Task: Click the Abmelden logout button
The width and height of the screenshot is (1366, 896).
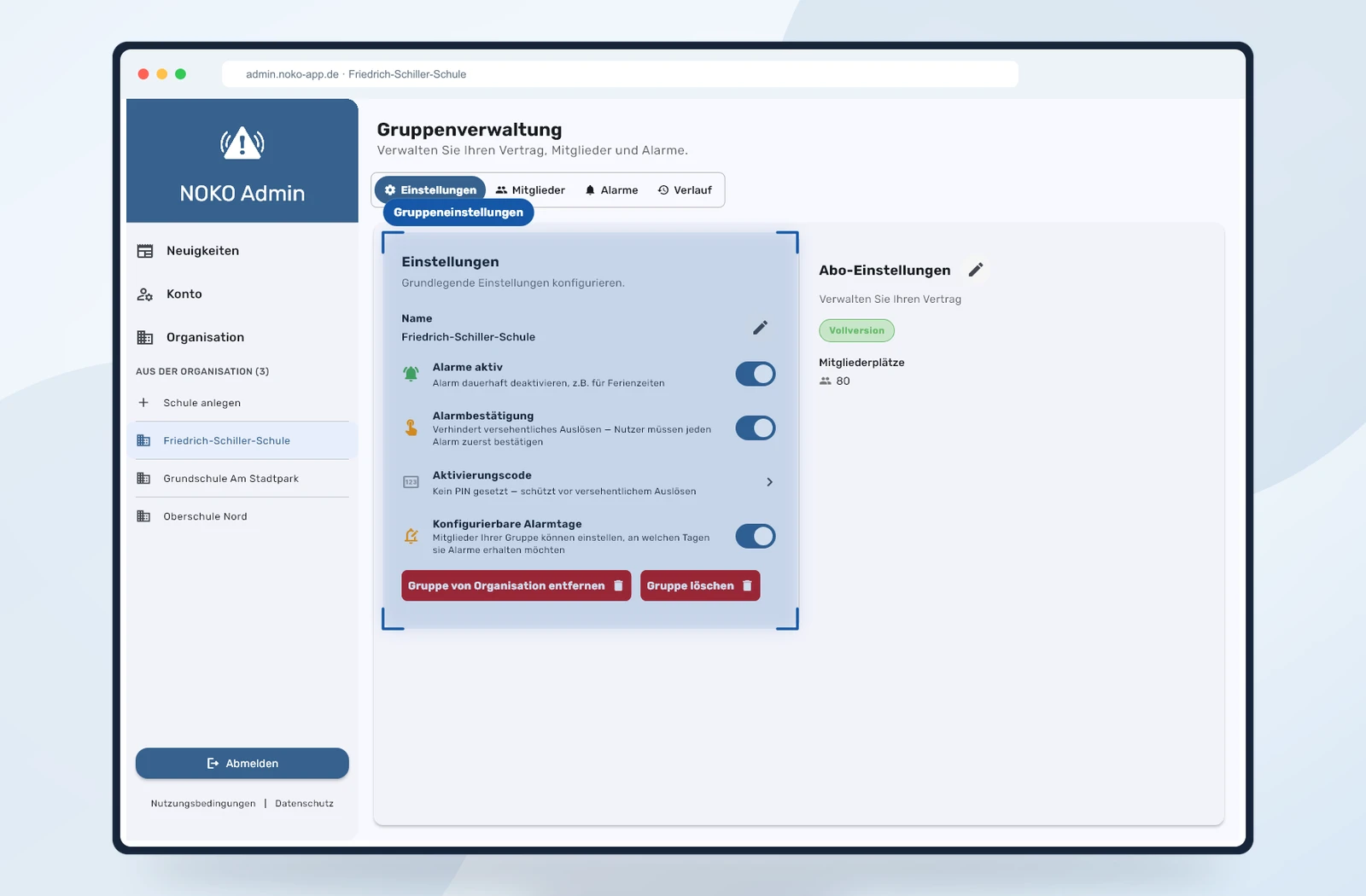Action: tap(242, 764)
